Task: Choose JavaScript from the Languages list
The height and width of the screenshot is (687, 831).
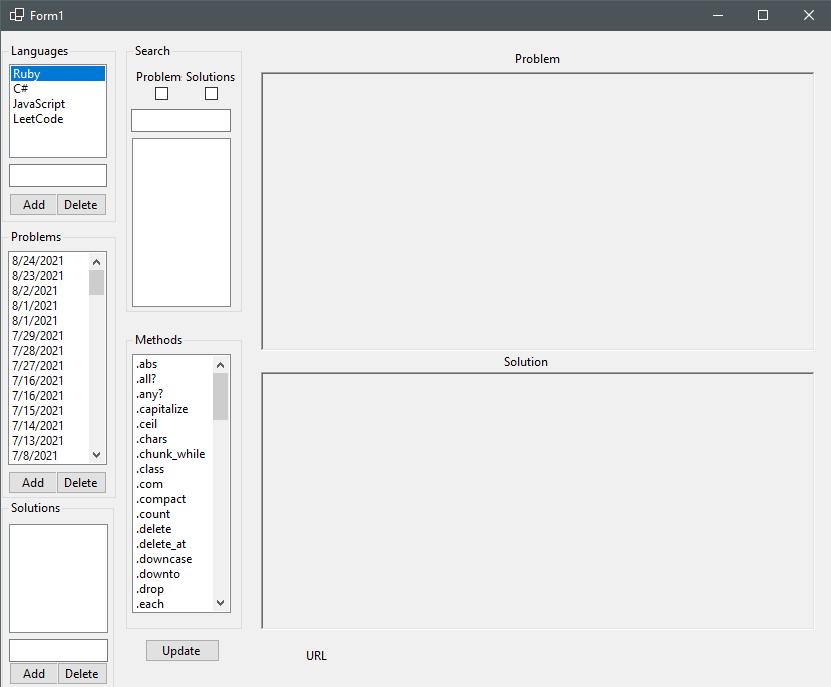Action: [x=39, y=104]
